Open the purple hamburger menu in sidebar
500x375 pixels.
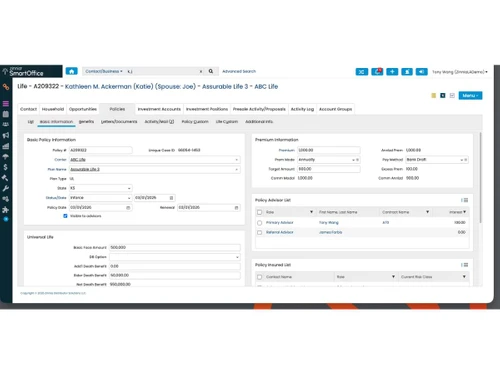point(6,103)
